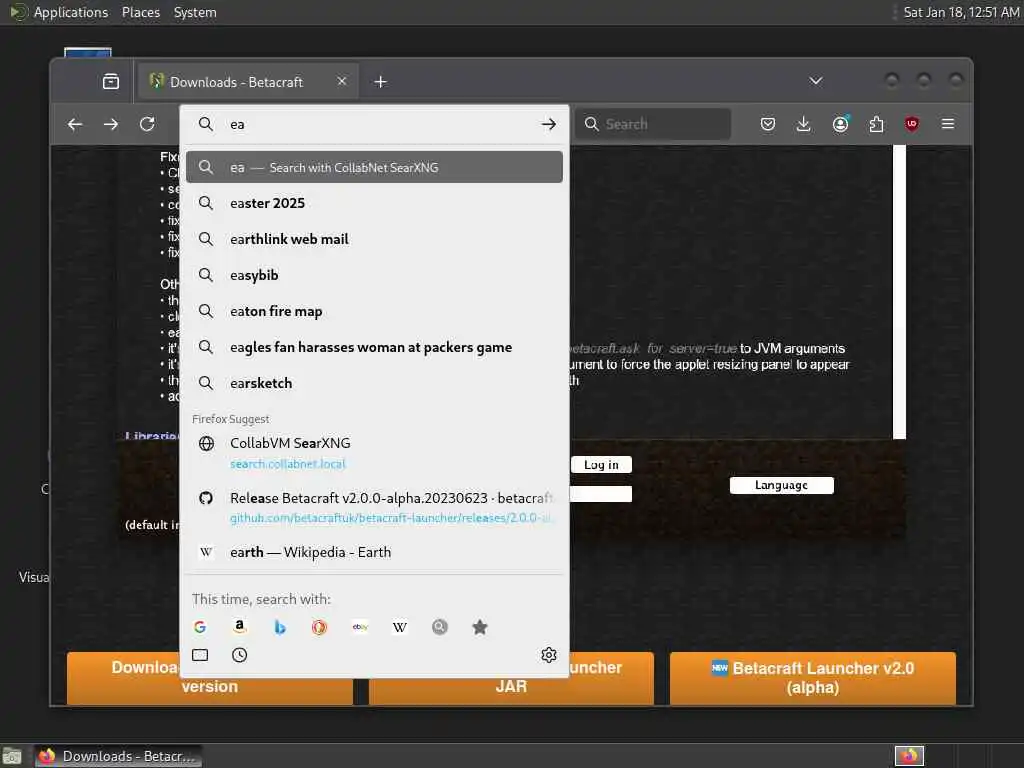Search this time with Wikipedia
This screenshot has height=768, width=1024.
(x=400, y=627)
